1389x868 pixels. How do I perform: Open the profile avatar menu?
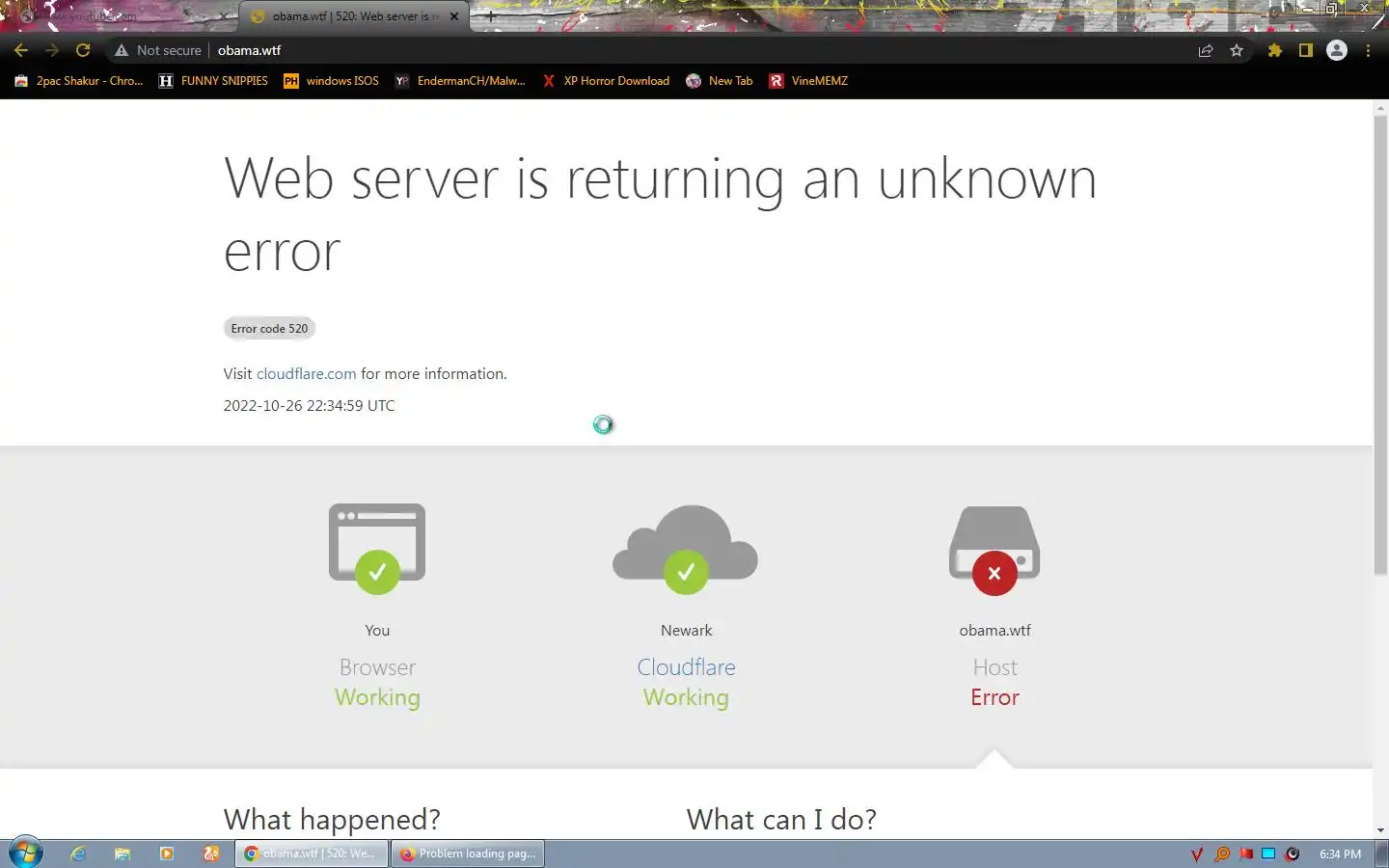click(1337, 50)
